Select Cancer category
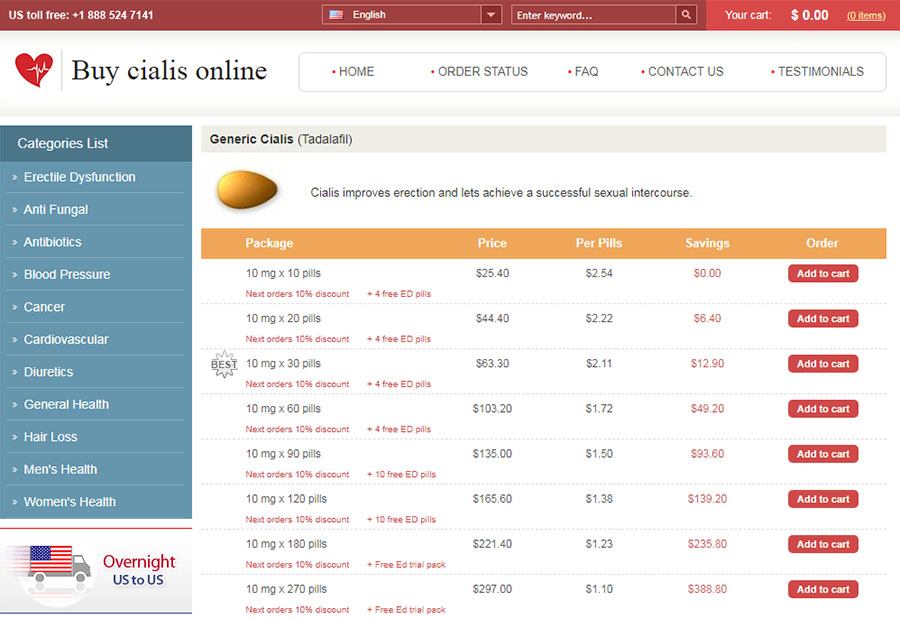This screenshot has width=900, height=619. [x=44, y=307]
